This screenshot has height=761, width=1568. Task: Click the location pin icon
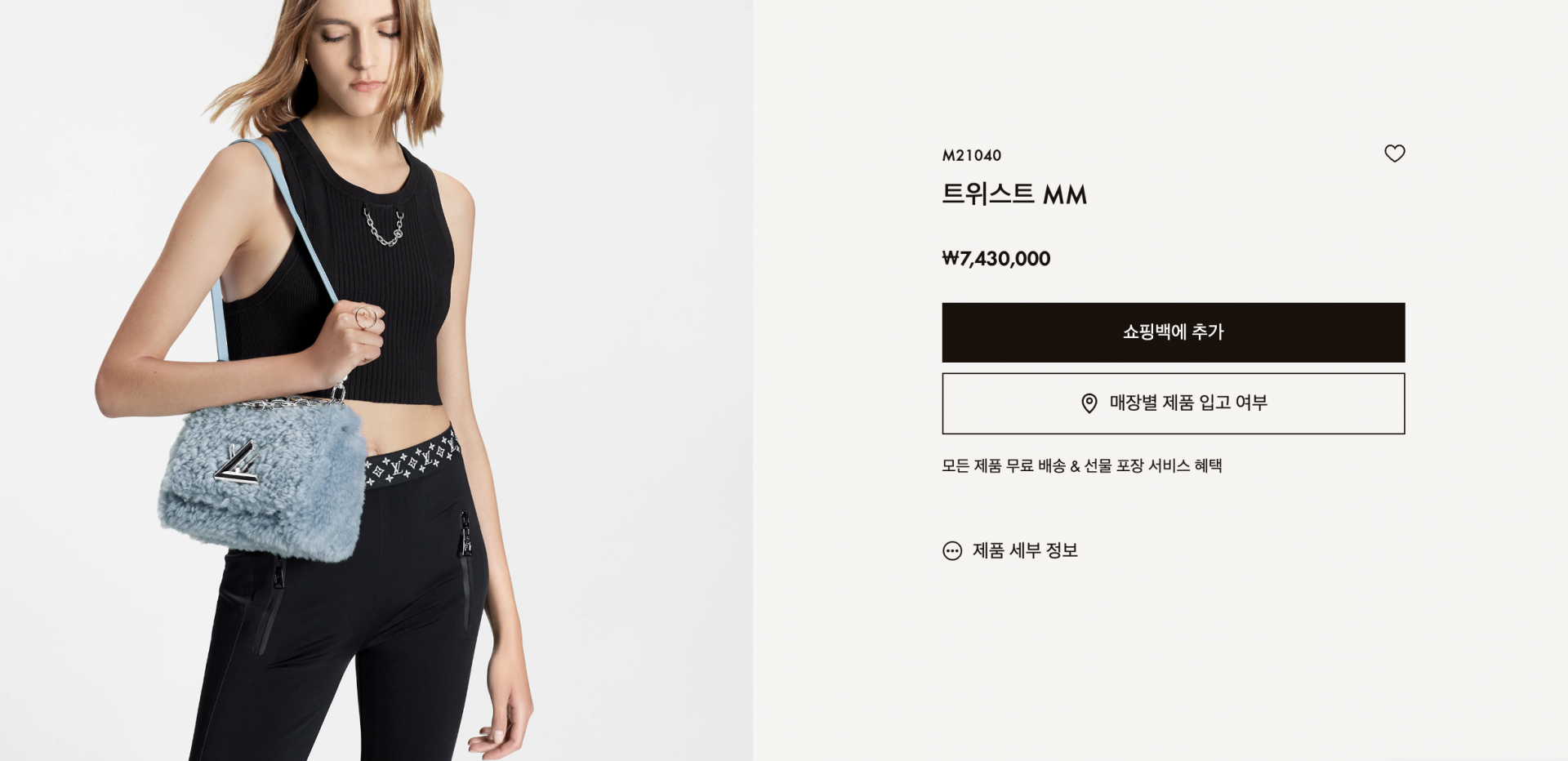[1089, 403]
